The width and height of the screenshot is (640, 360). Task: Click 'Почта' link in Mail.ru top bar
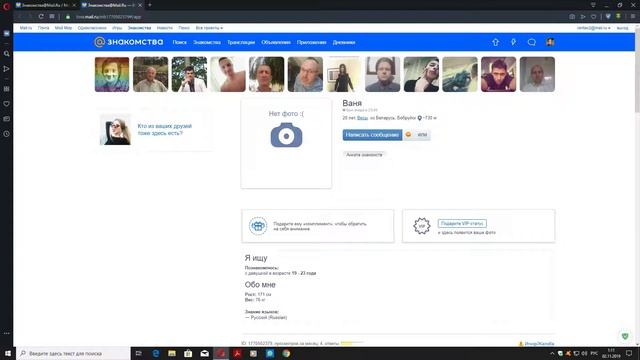[43, 28]
